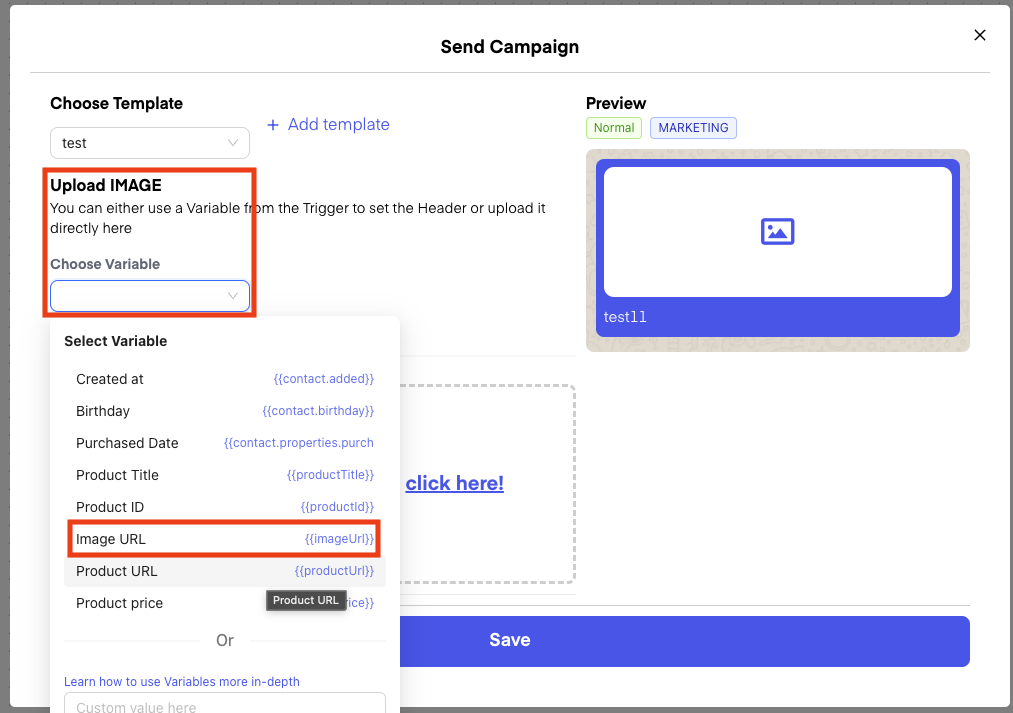Open the click here! upload link
Viewport: 1013px width, 713px height.
(x=454, y=483)
